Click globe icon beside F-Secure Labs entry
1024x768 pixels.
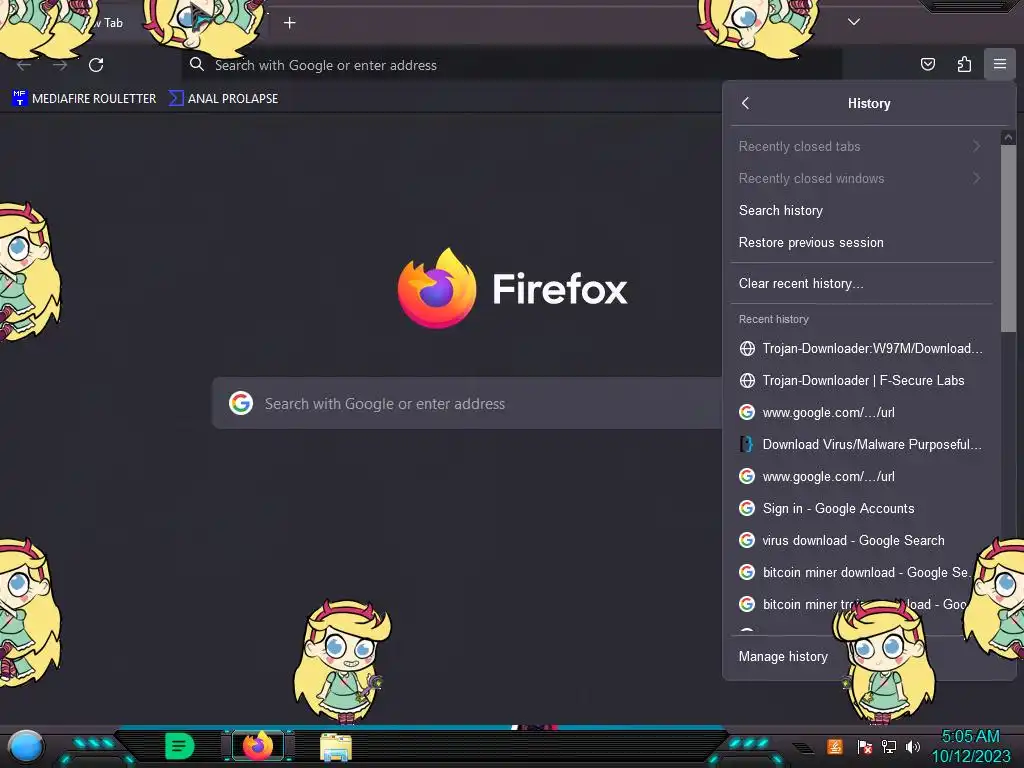747,380
